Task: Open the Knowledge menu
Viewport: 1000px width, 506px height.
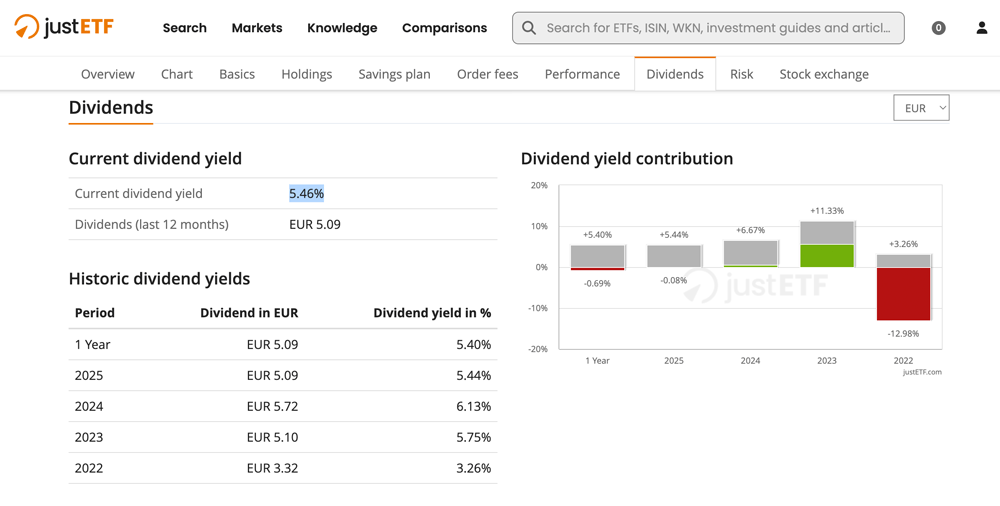Action: tap(342, 28)
